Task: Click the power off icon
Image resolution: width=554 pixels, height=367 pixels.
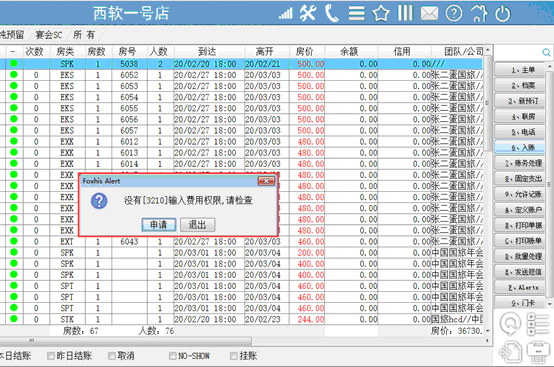Action: pos(502,14)
